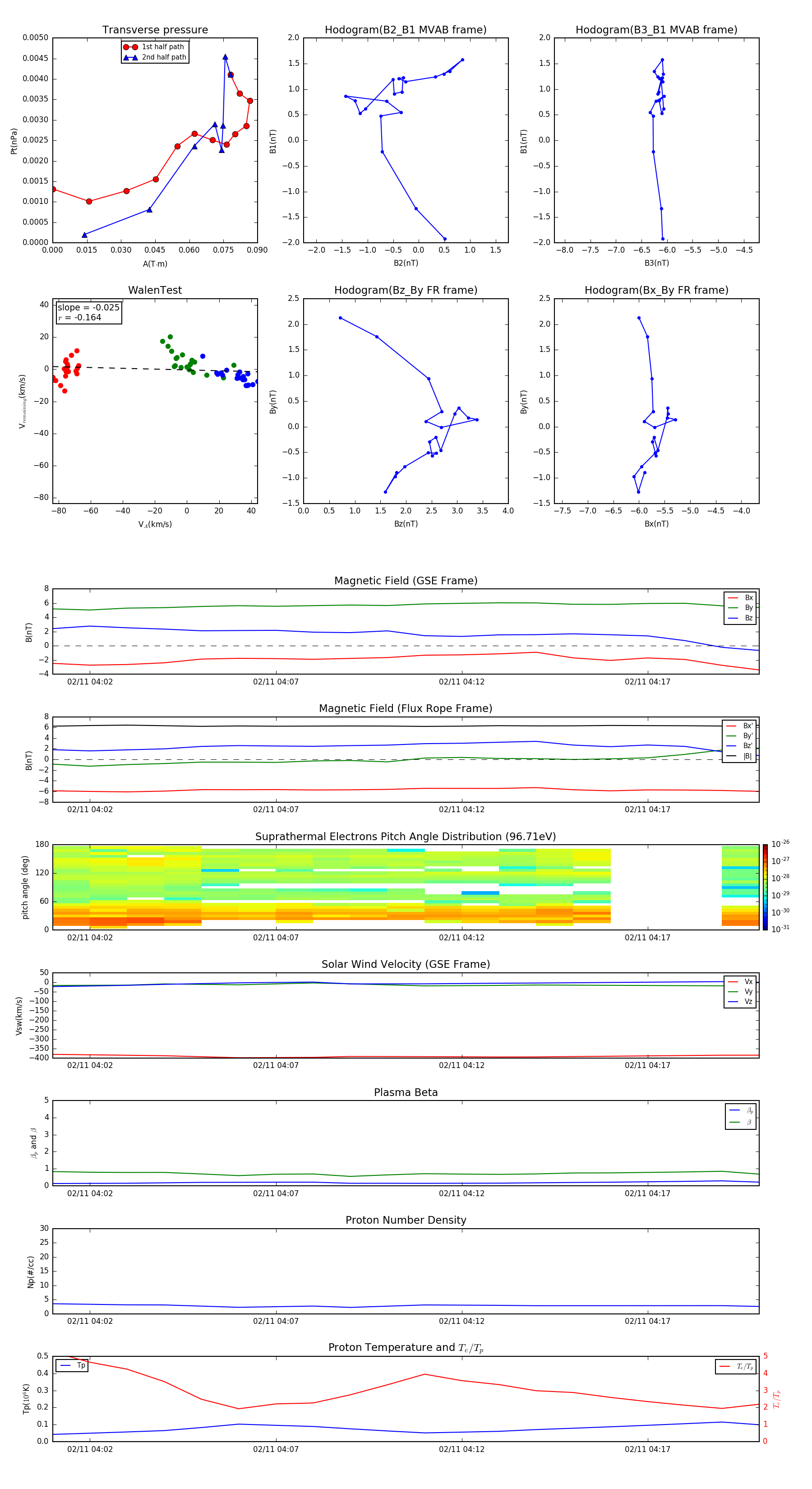Click 'Solar Wind Velocity (GSE Frame)' title
This screenshot has width=812, height=1489.
[406, 965]
